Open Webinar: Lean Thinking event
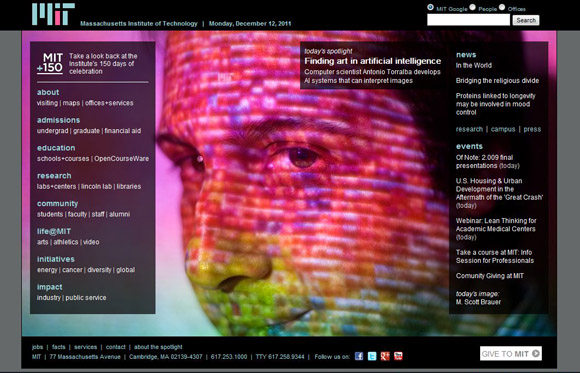 [x=496, y=229]
